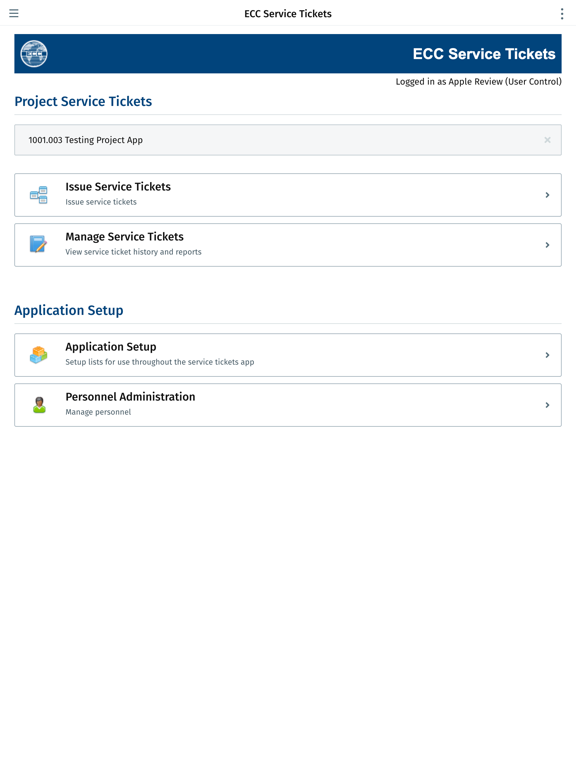Click the ECC globe logo
This screenshot has height=768, width=576.
34,53
